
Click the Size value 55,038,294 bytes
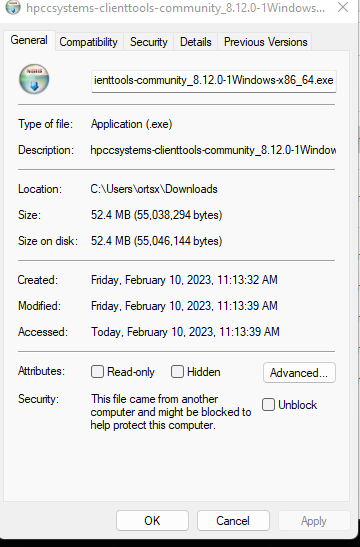pos(157,215)
